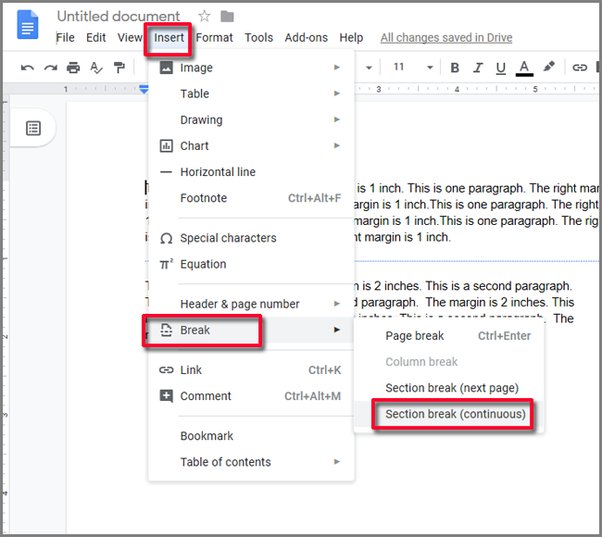Viewport: 602px width, 537px height.
Task: Open the text color picker
Action: coord(524,68)
